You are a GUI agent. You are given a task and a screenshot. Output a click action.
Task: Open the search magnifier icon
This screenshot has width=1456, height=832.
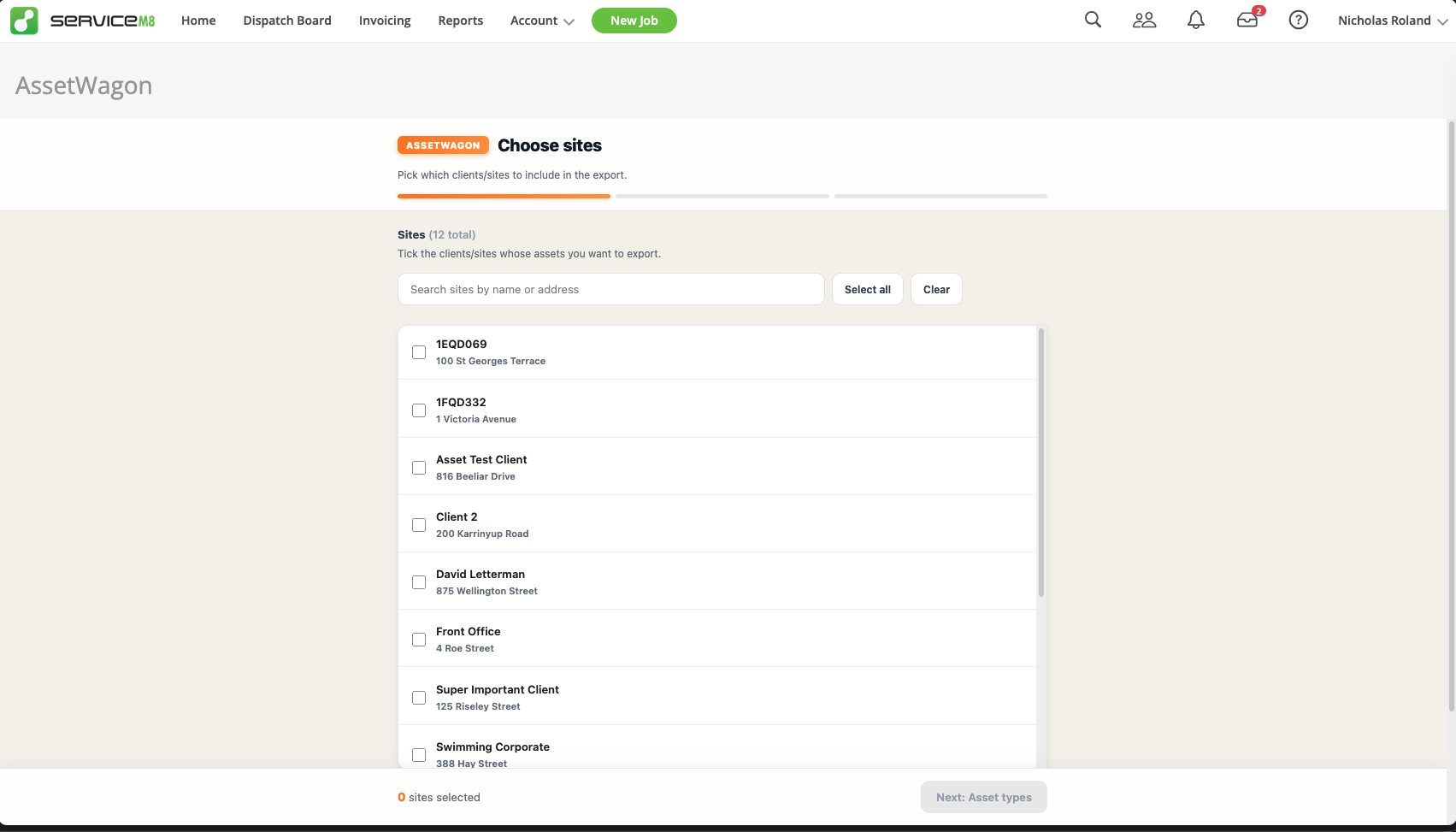coord(1093,20)
